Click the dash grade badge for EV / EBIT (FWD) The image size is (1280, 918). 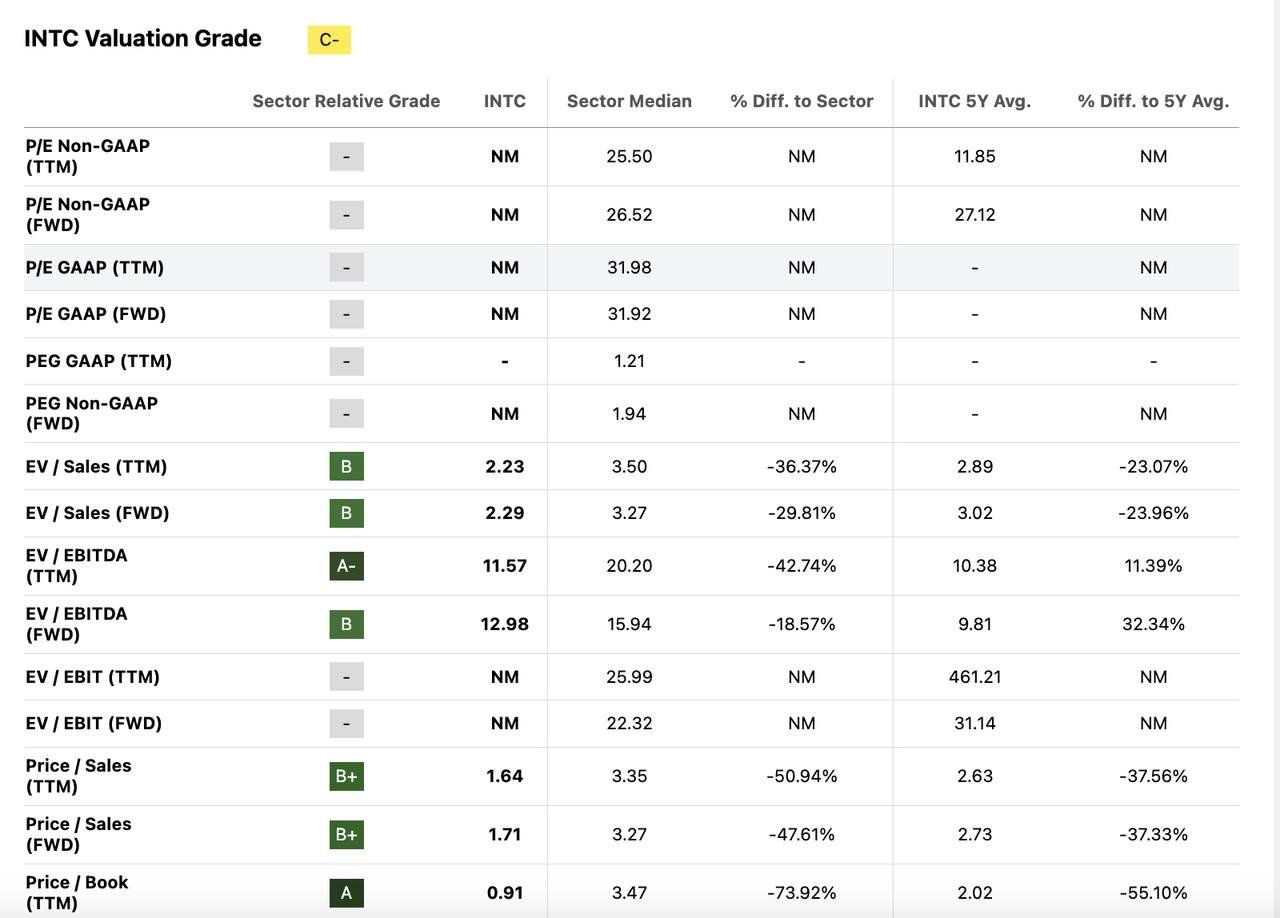click(x=346, y=723)
